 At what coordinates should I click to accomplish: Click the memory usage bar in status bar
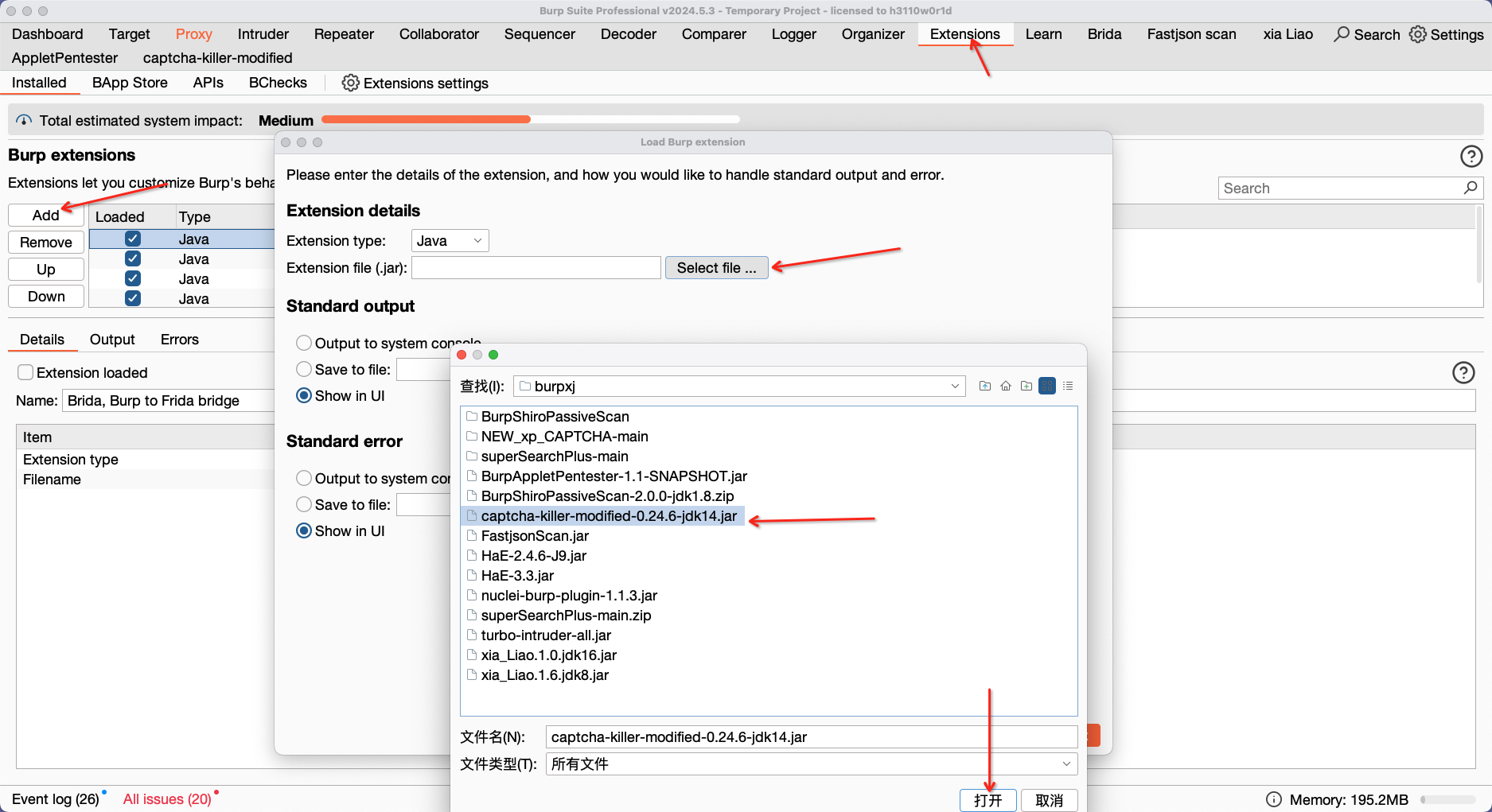coord(1448,799)
